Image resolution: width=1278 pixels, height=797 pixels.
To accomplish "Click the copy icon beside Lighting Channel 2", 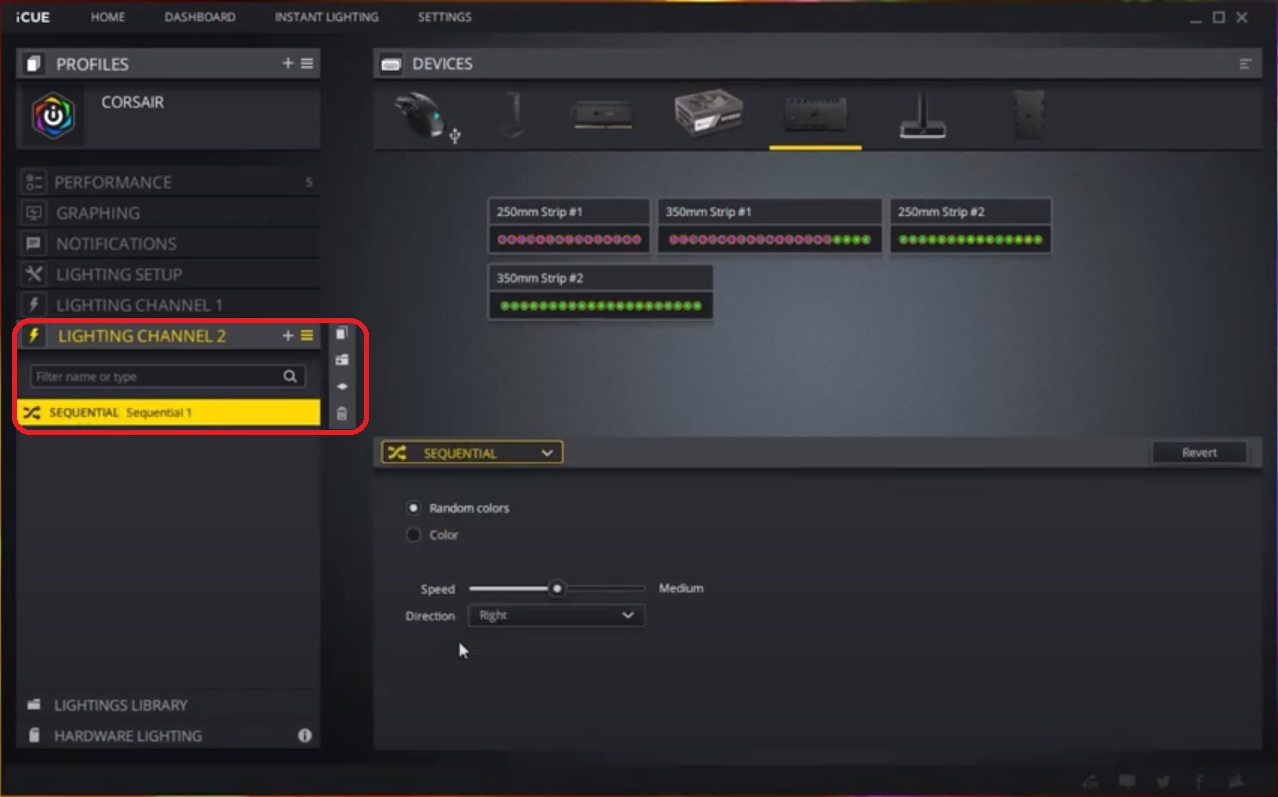I will click(x=342, y=334).
